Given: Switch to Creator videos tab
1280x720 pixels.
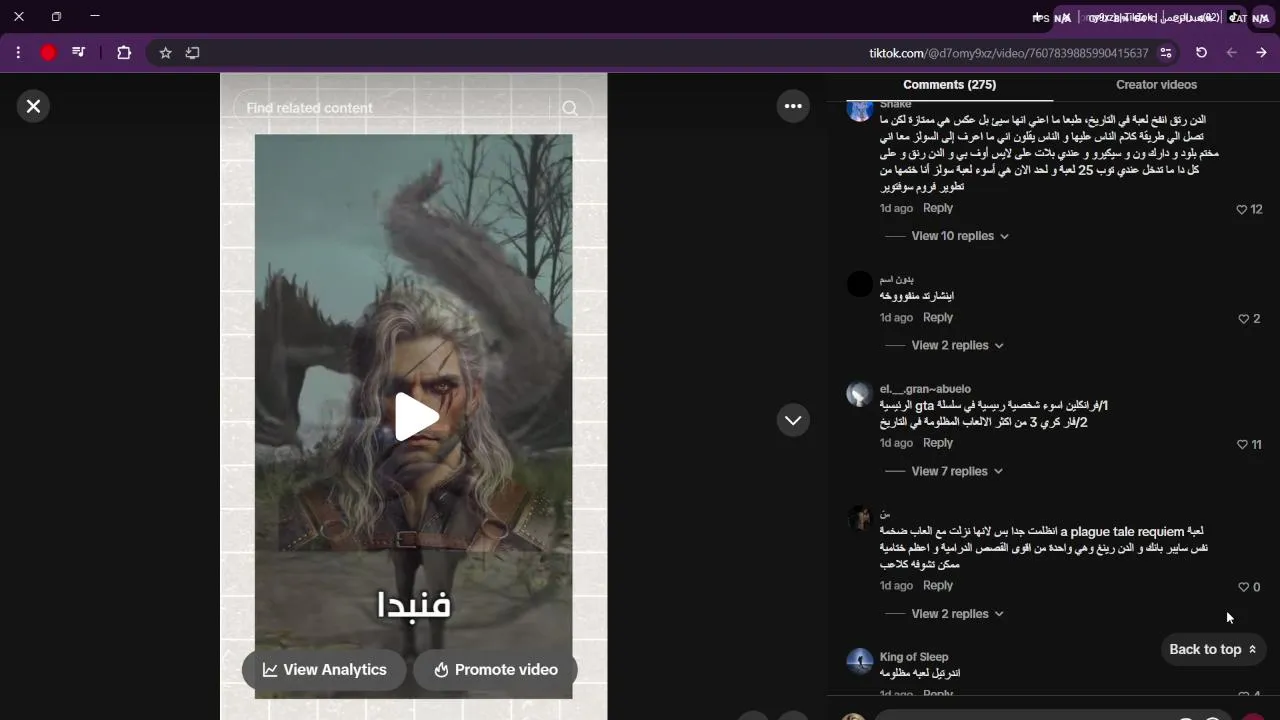Looking at the screenshot, I should click(x=1156, y=85).
